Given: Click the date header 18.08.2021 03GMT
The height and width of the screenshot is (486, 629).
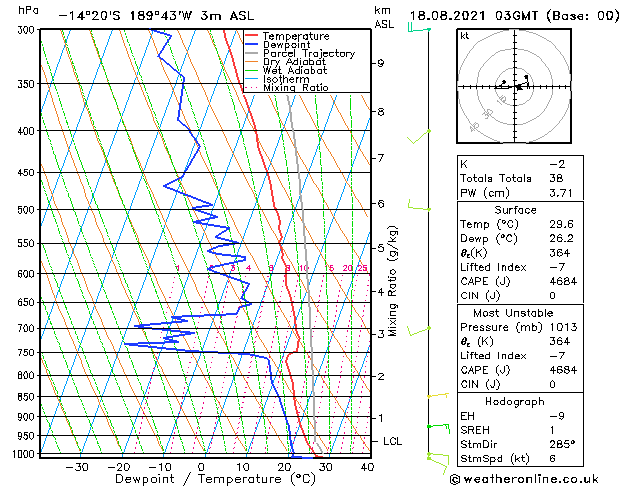Looking at the screenshot, I should [x=474, y=16].
